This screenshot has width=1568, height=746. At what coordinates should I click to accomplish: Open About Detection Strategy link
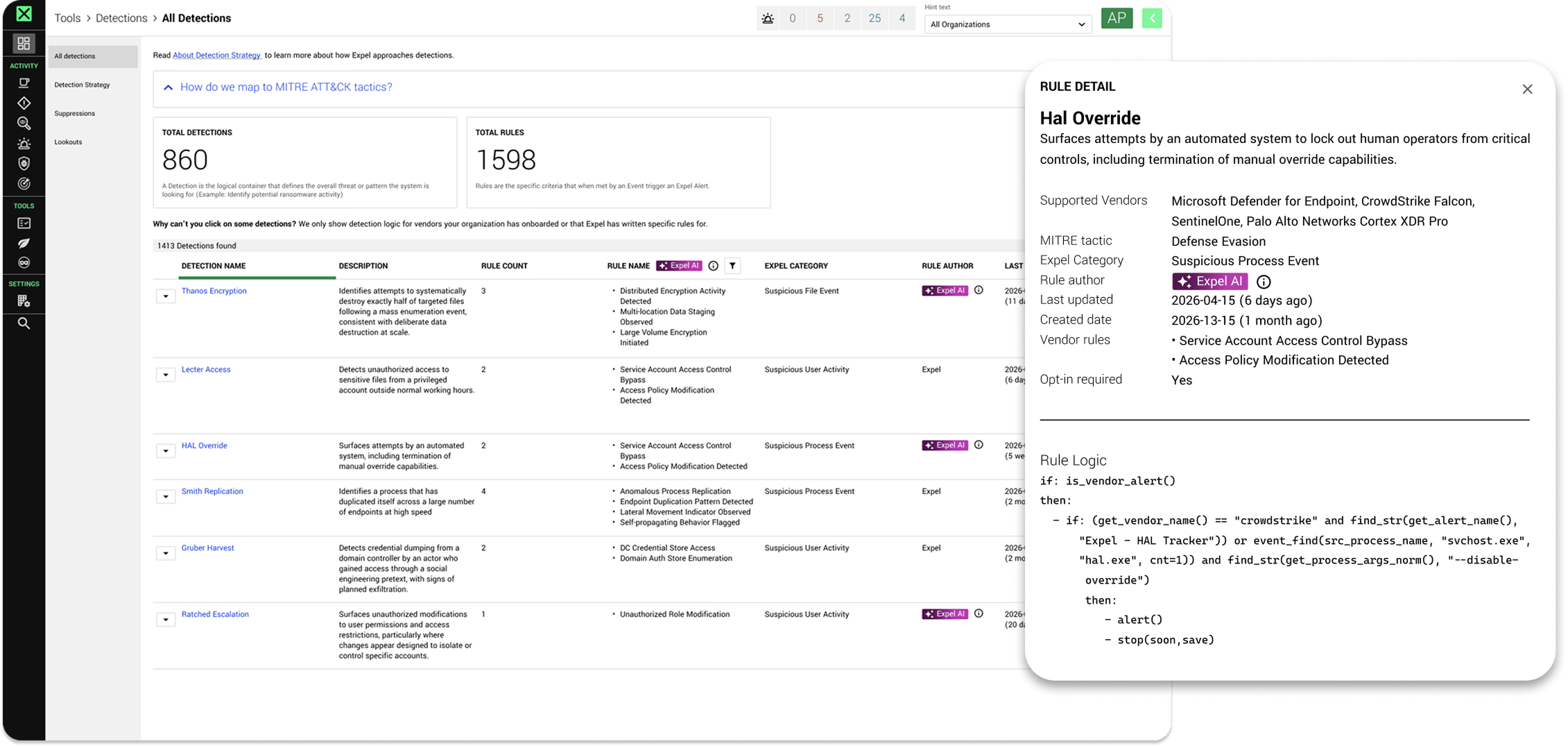point(216,56)
